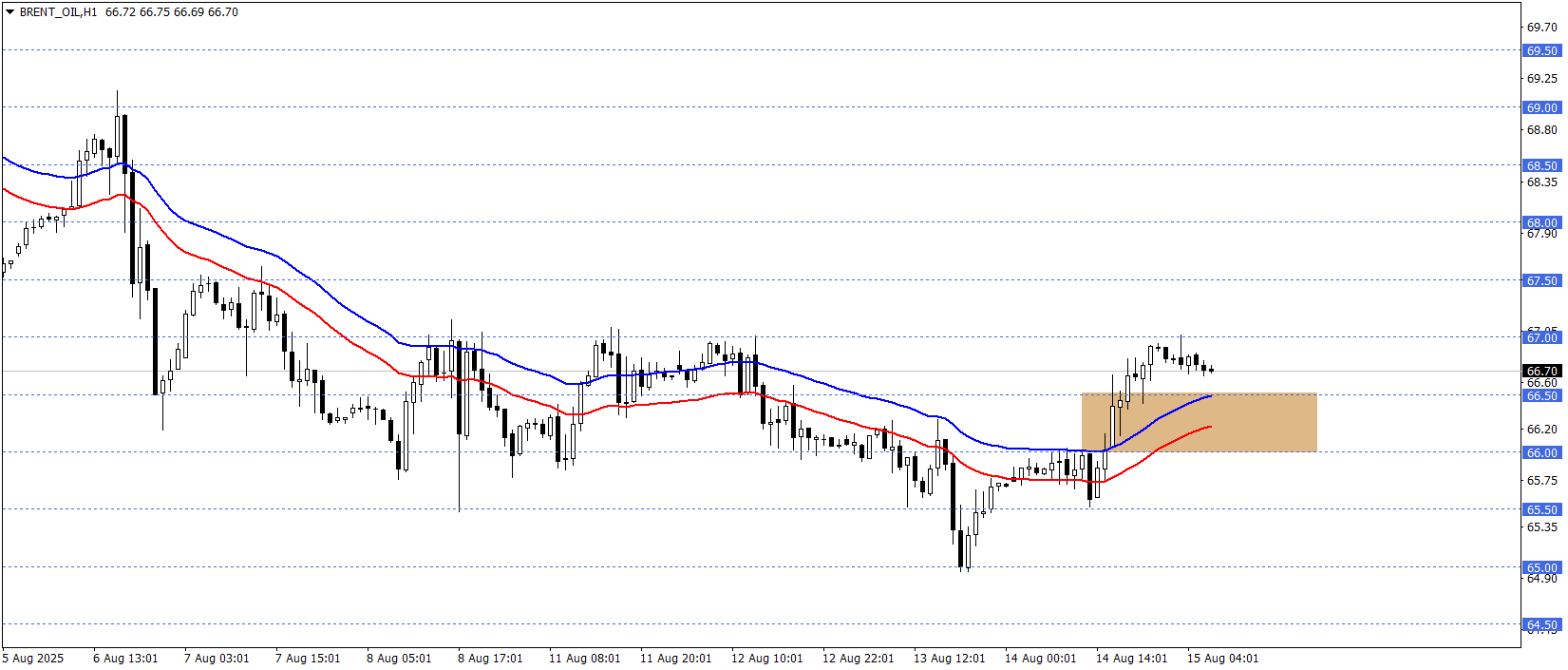Click the black current price label 66.70

point(1542,371)
